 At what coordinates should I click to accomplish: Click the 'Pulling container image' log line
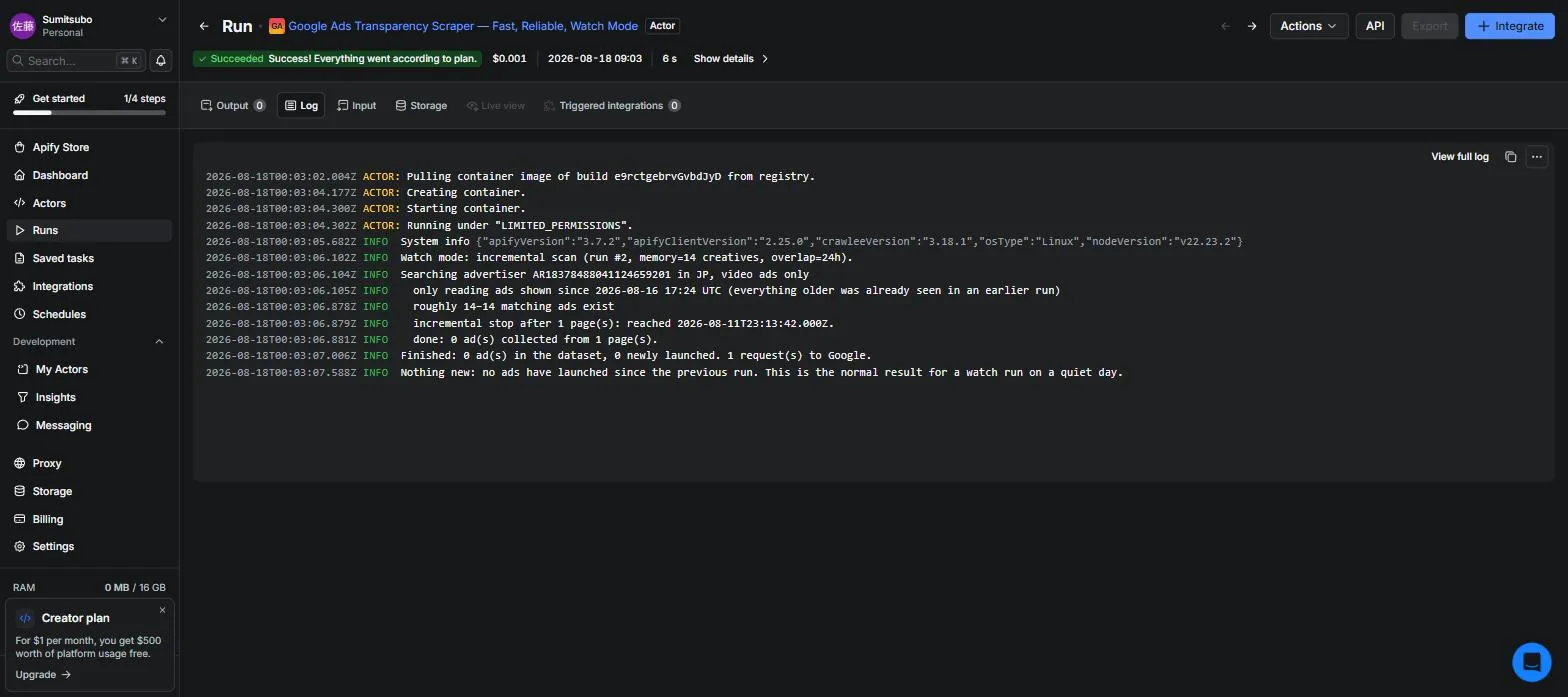coord(510,177)
